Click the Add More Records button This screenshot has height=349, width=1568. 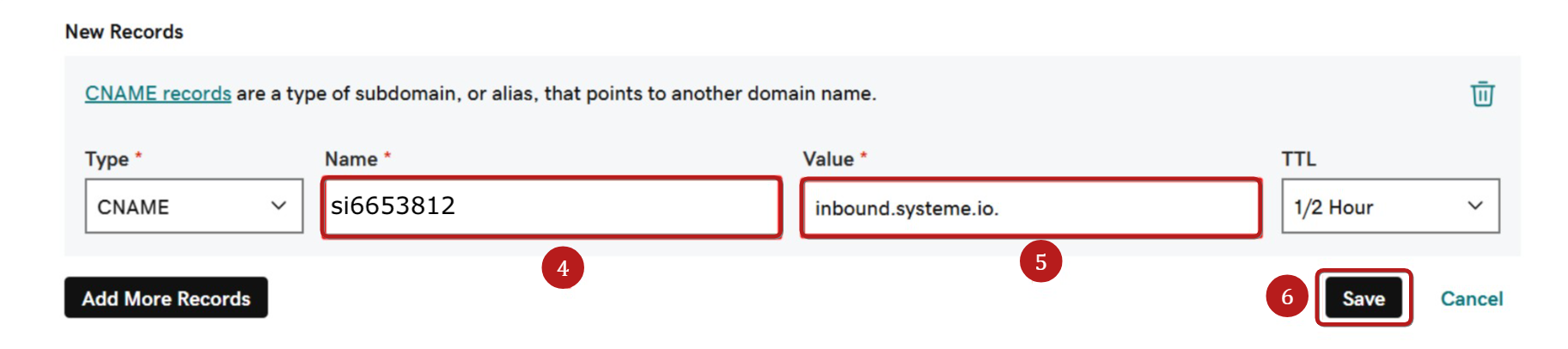click(x=166, y=297)
